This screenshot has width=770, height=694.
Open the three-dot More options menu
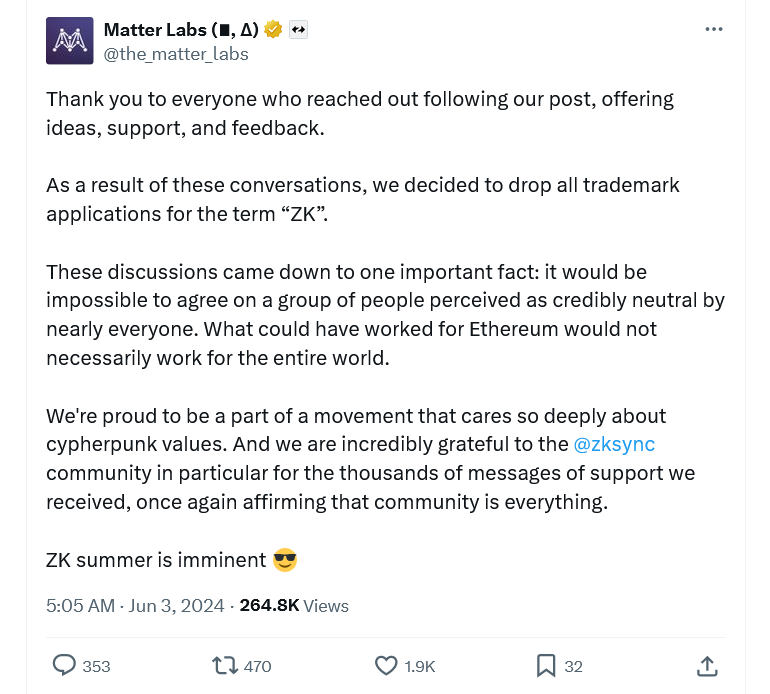tap(713, 29)
